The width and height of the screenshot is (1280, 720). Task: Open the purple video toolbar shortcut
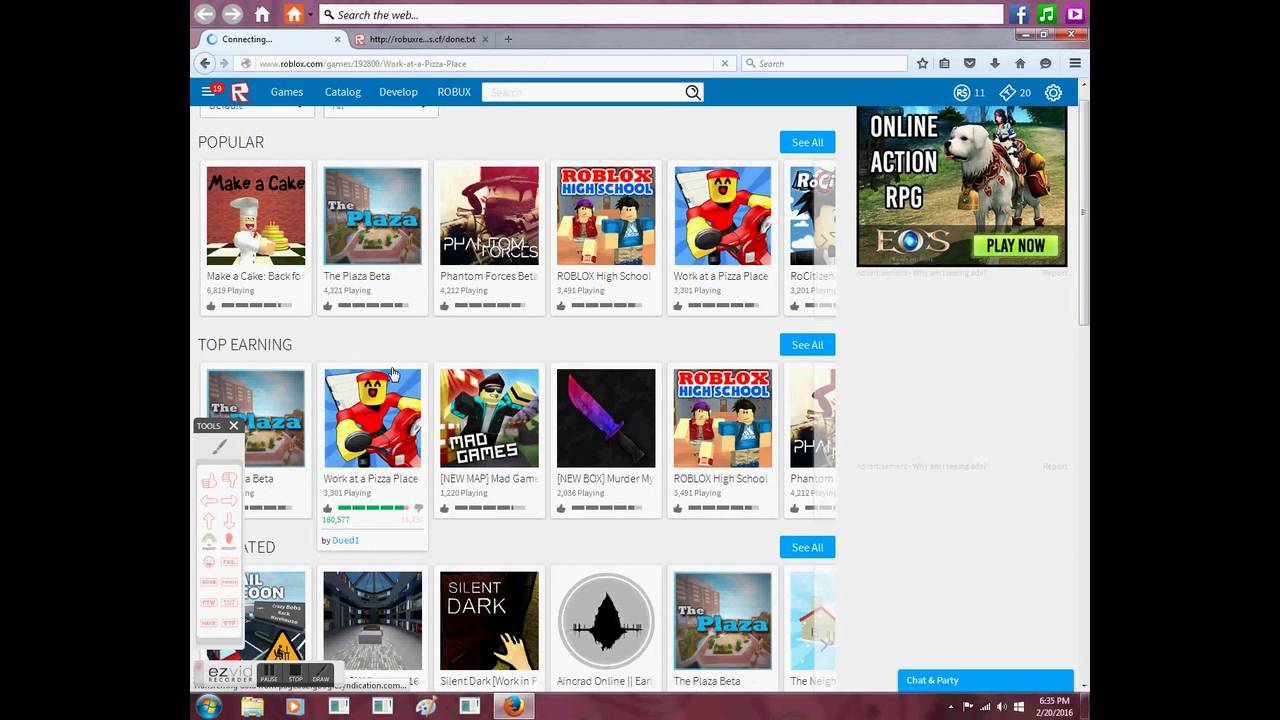(1075, 14)
